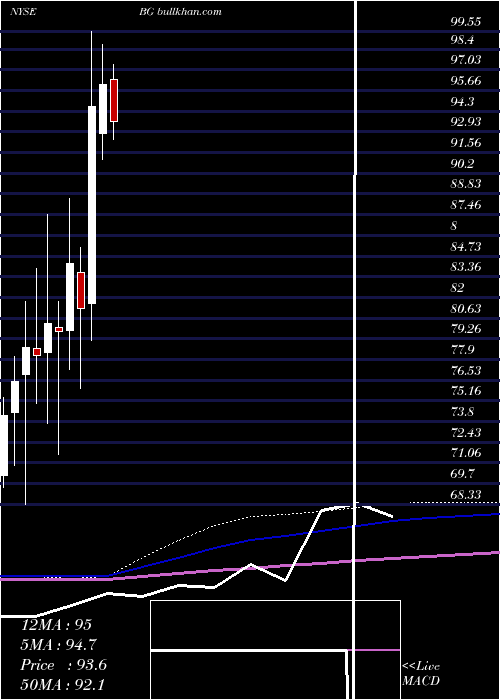Screen dimensions: 500x700
Task: Select the 73.8 price axis label
Action: [462, 412]
